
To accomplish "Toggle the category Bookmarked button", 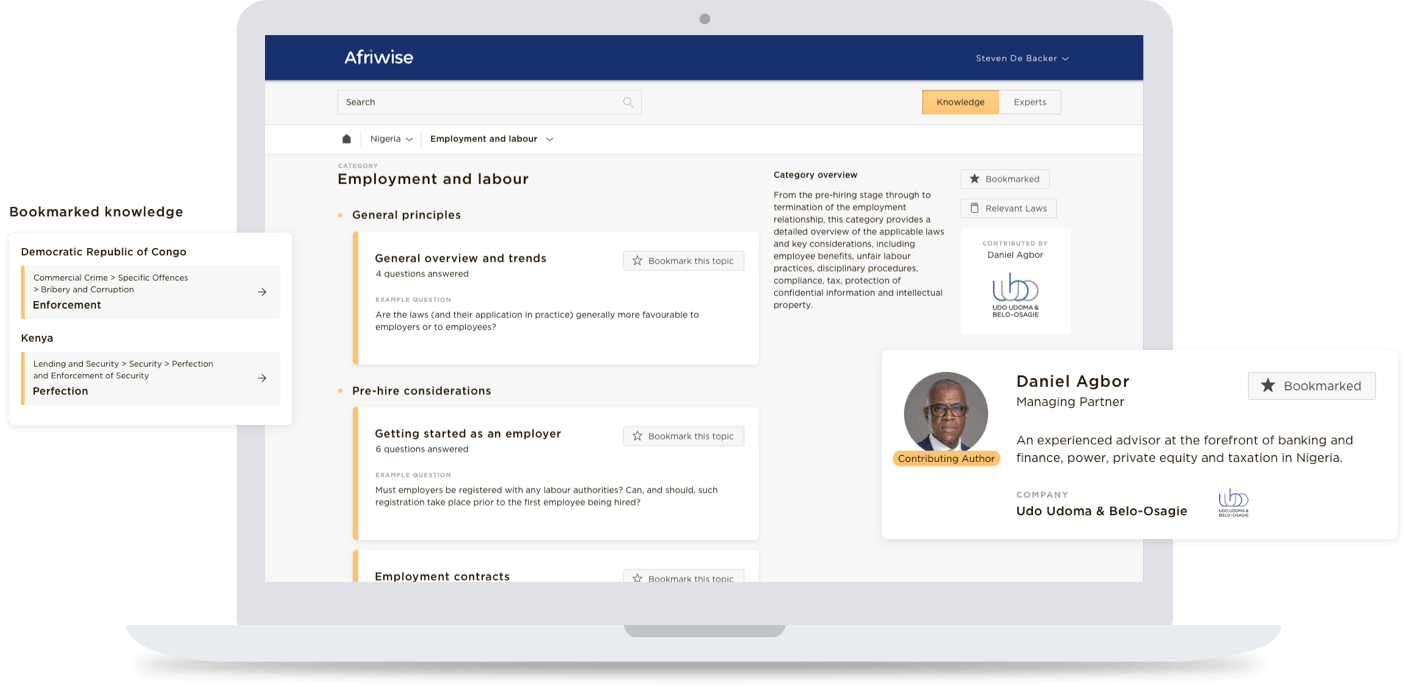I will pyautogui.click(x=1005, y=179).
